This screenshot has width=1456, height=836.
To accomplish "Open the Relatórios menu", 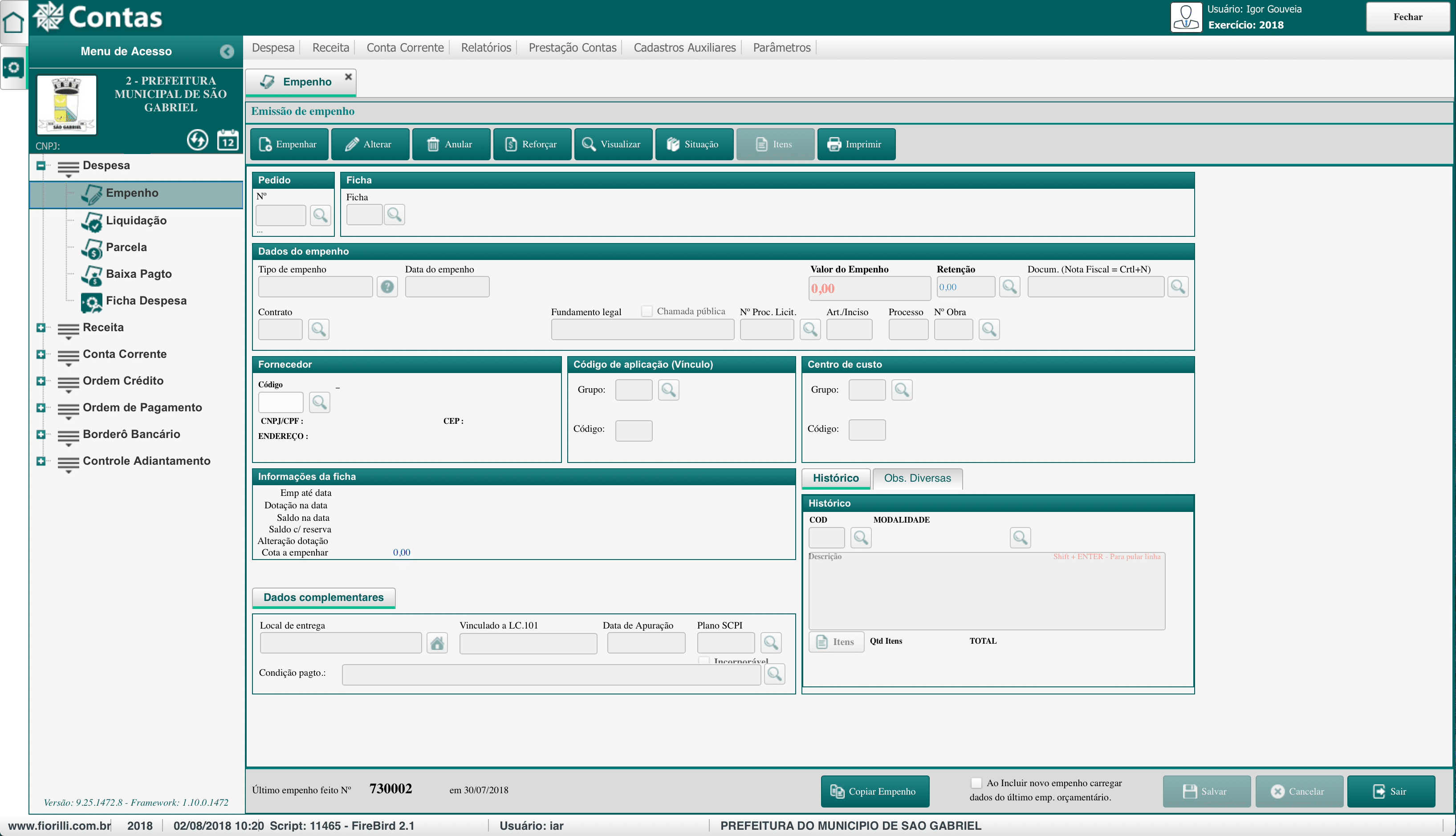I will click(x=486, y=48).
